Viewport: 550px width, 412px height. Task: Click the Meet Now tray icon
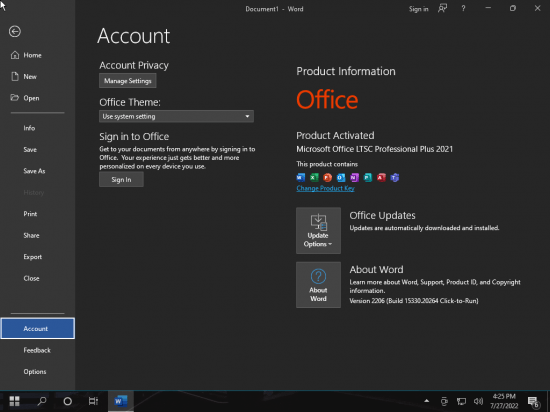[444, 401]
